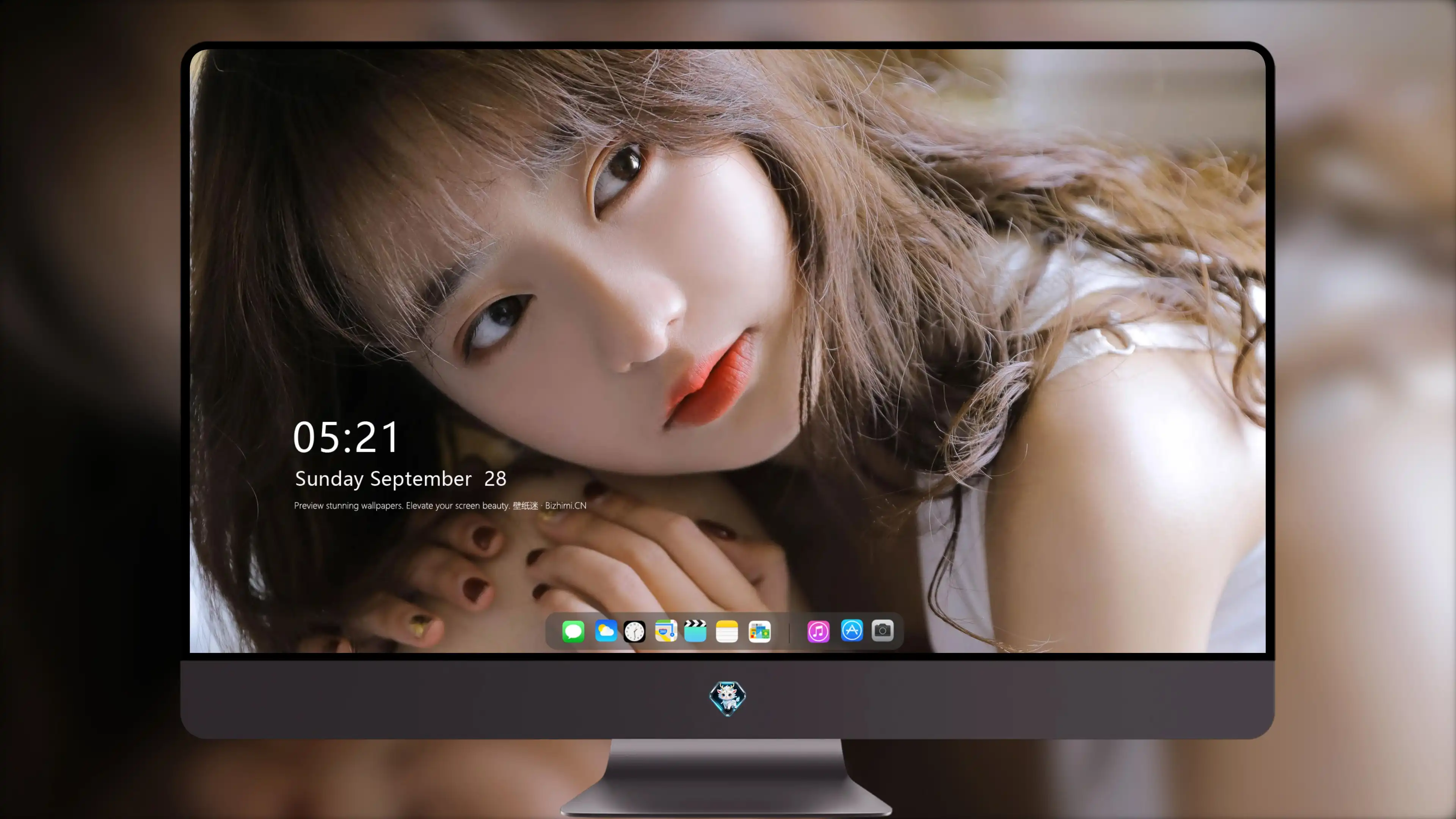Click the Sunday September 28 date text
Viewport: 1456px width, 819px height.
(x=400, y=479)
